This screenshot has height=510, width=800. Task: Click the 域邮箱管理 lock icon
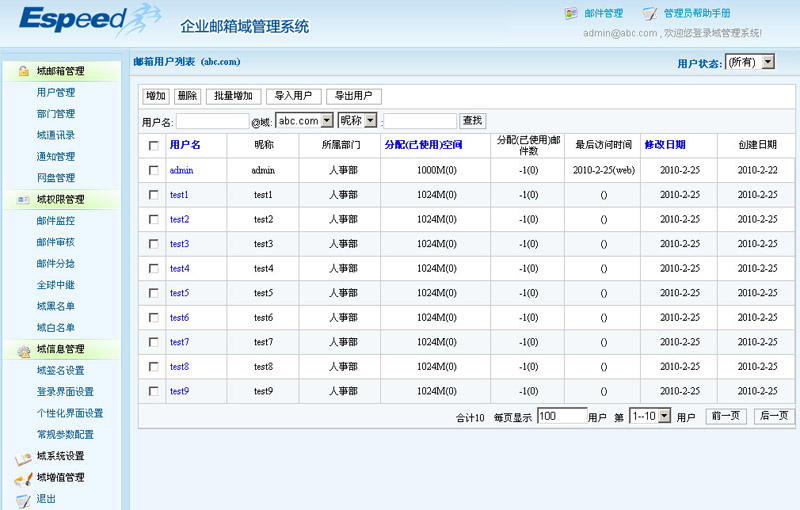tap(22, 71)
